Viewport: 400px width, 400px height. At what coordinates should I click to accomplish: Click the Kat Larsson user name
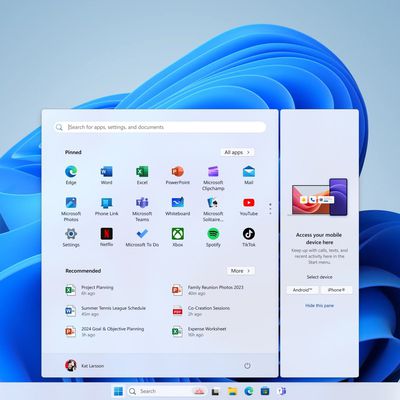click(93, 366)
